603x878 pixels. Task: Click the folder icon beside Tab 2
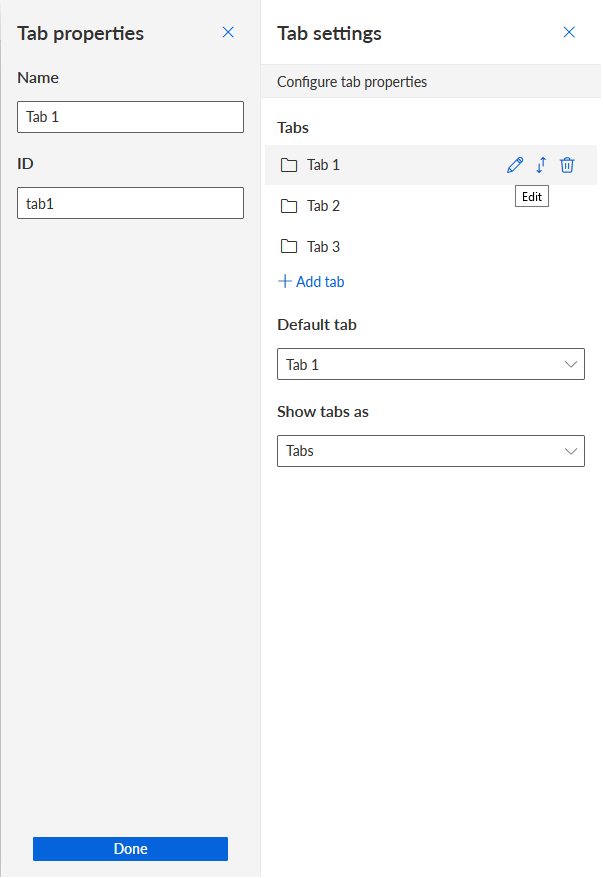point(289,206)
